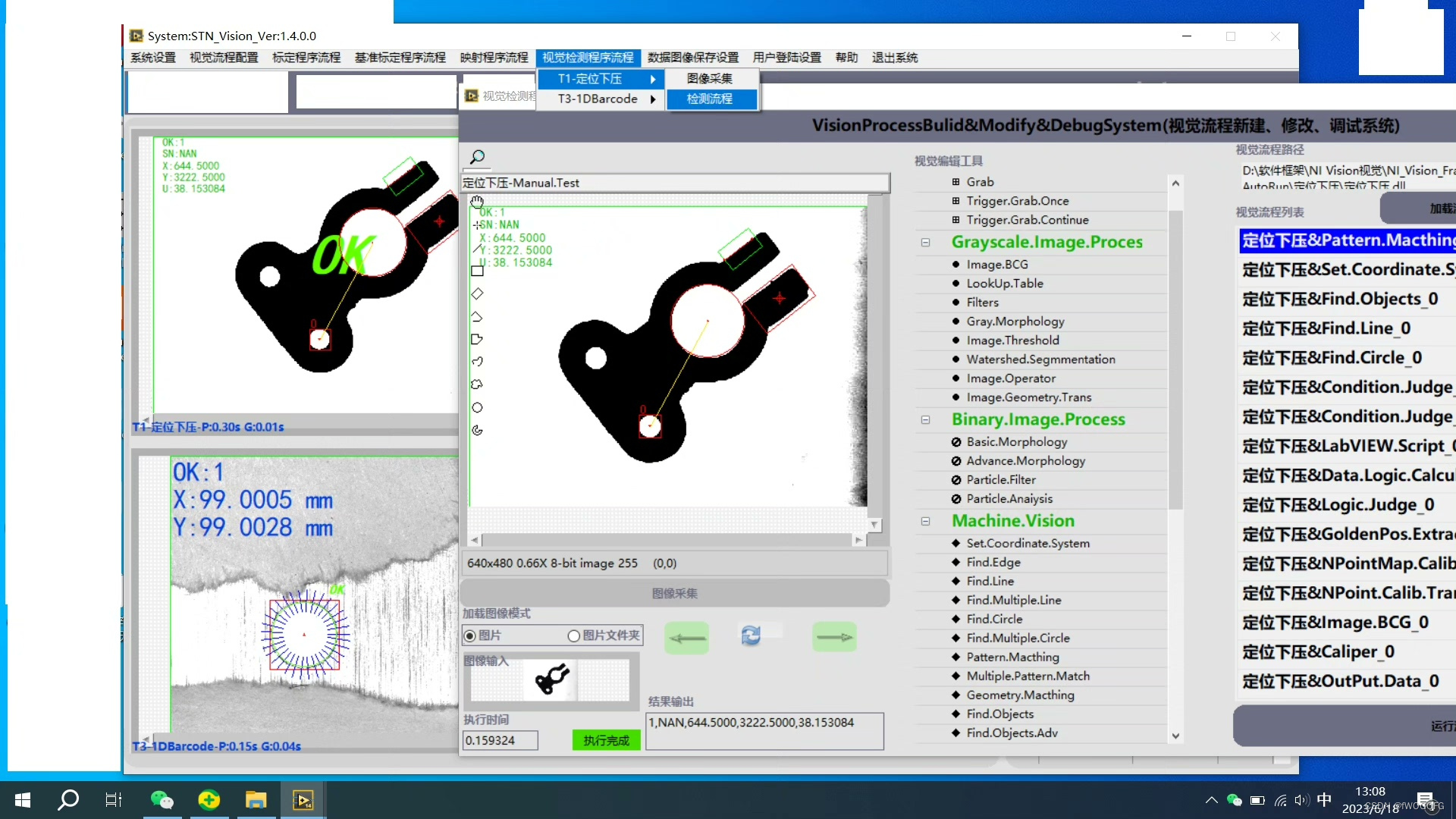The width and height of the screenshot is (1456, 819).
Task: Select the polygon ROI tool
Action: [477, 339]
